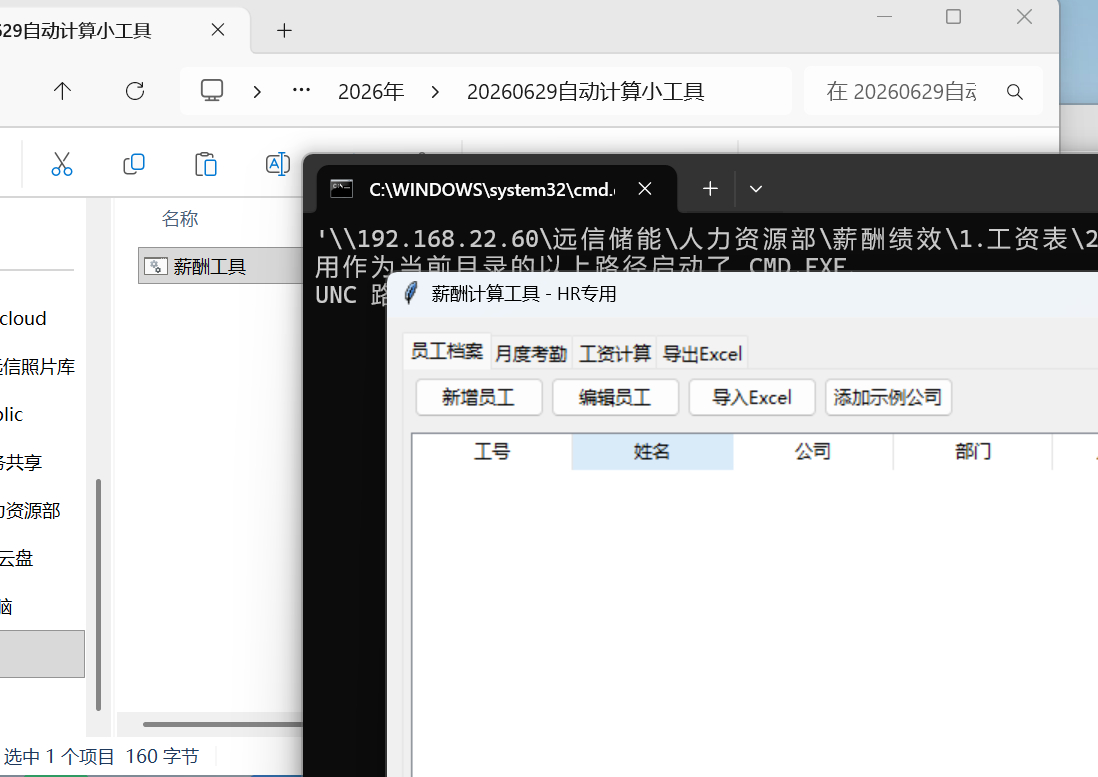The image size is (1098, 777).
Task: Switch to the 员工档案 tab
Action: tap(447, 351)
